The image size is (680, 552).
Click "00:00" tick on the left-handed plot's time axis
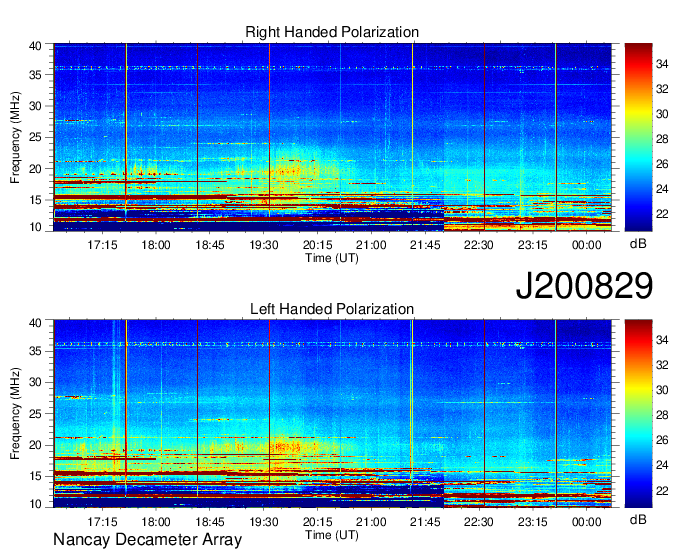pos(586,522)
